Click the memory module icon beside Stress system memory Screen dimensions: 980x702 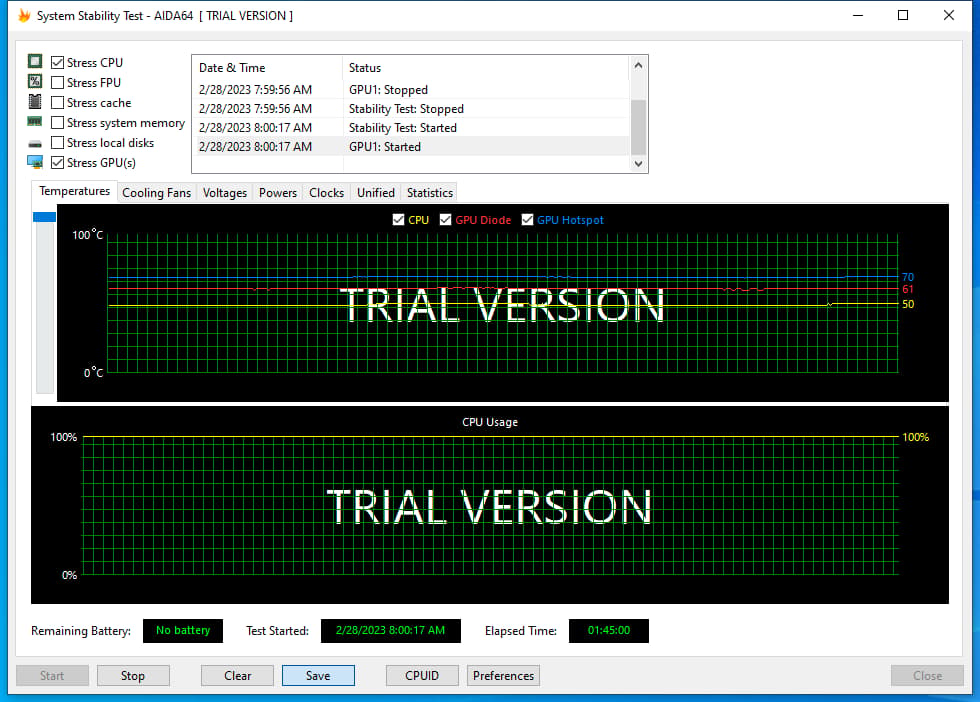[35, 121]
